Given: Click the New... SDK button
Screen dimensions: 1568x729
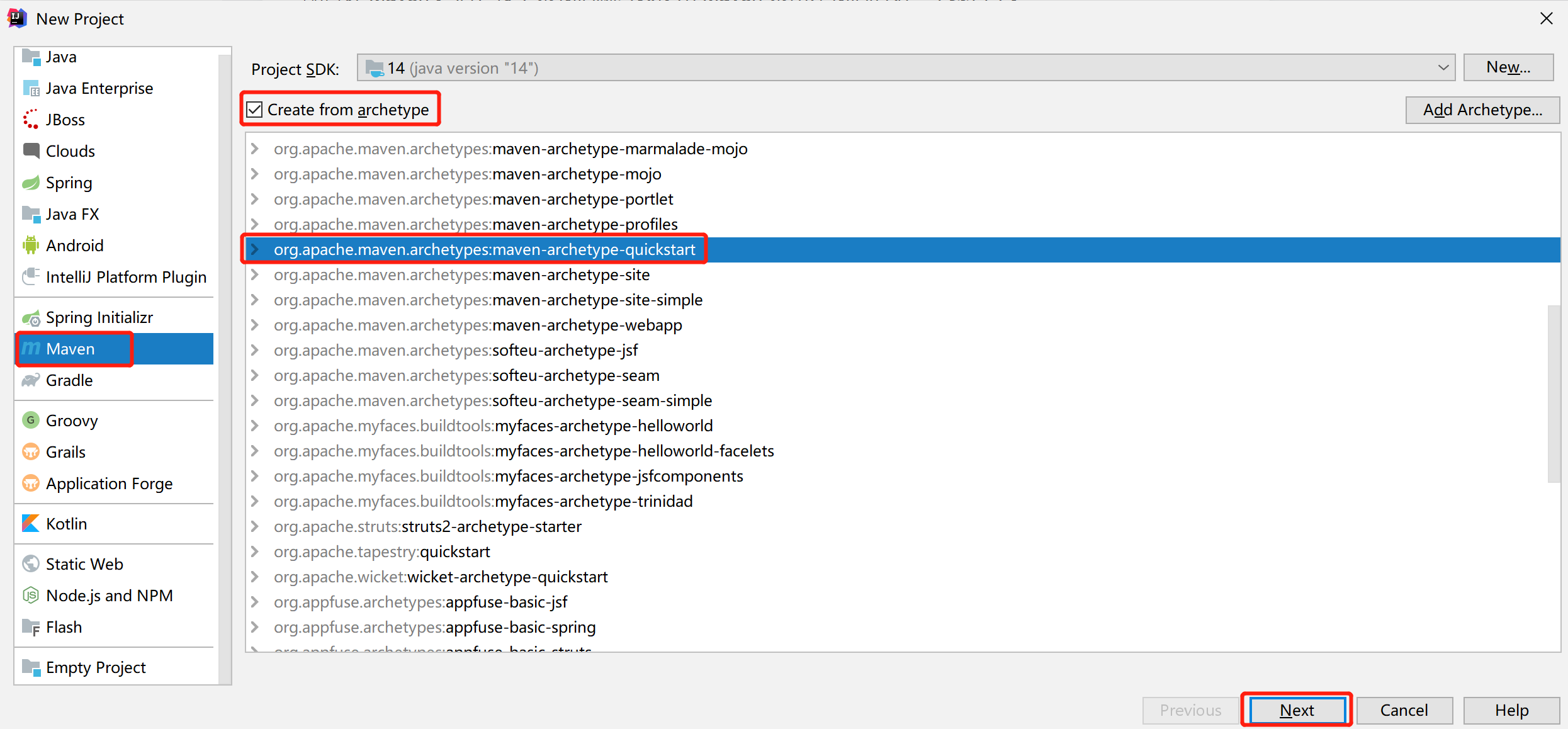Looking at the screenshot, I should click(1508, 67).
